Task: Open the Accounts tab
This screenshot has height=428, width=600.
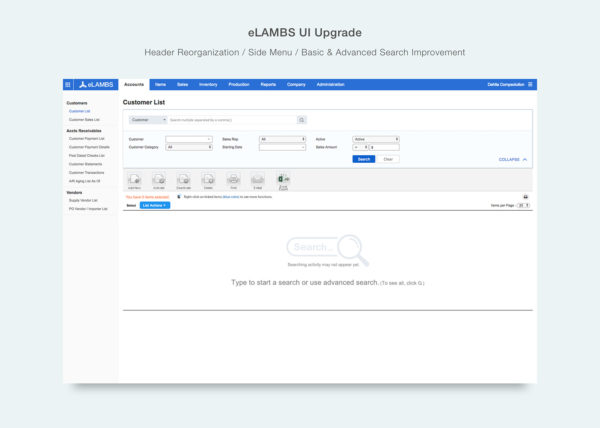Action: click(134, 85)
